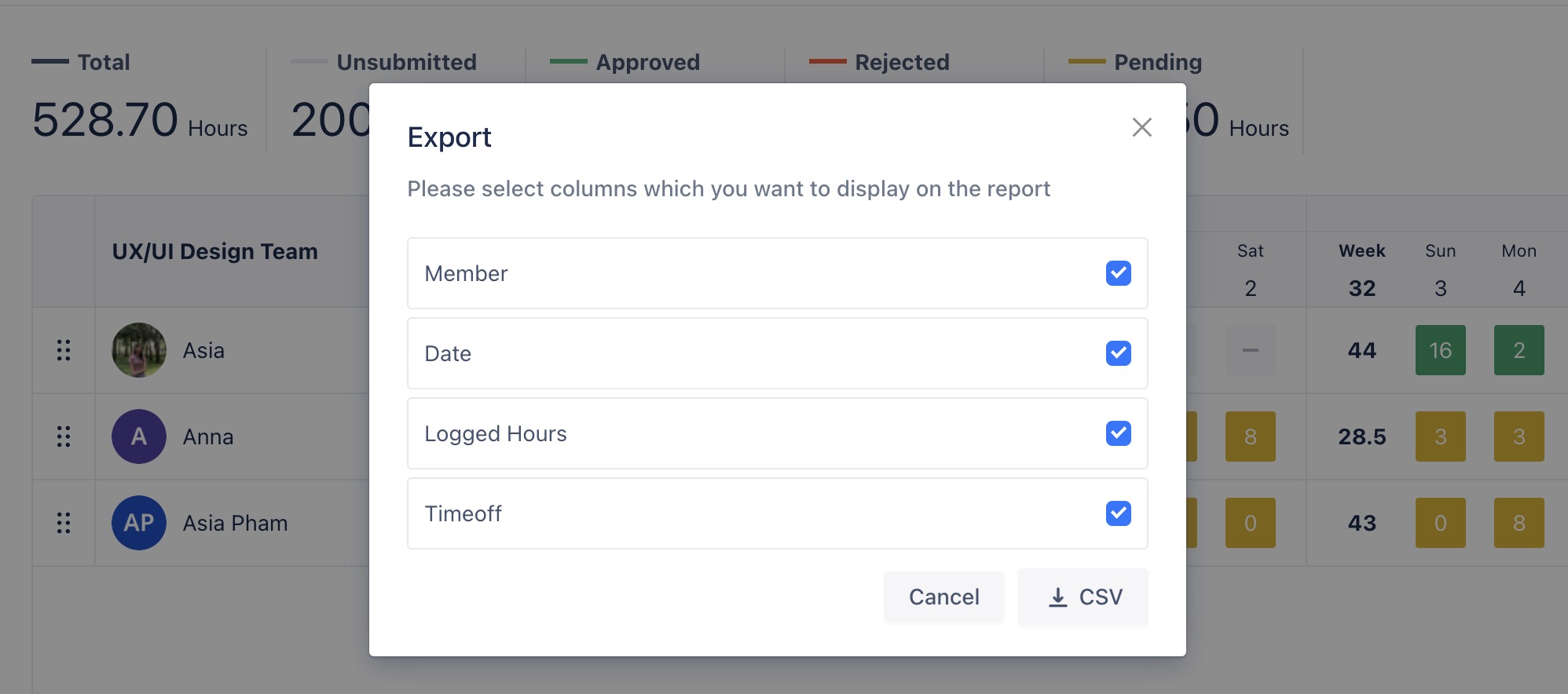Screen dimensions: 1568x694
Task: Disable the Timeoff column checkbox
Action: (1118, 513)
